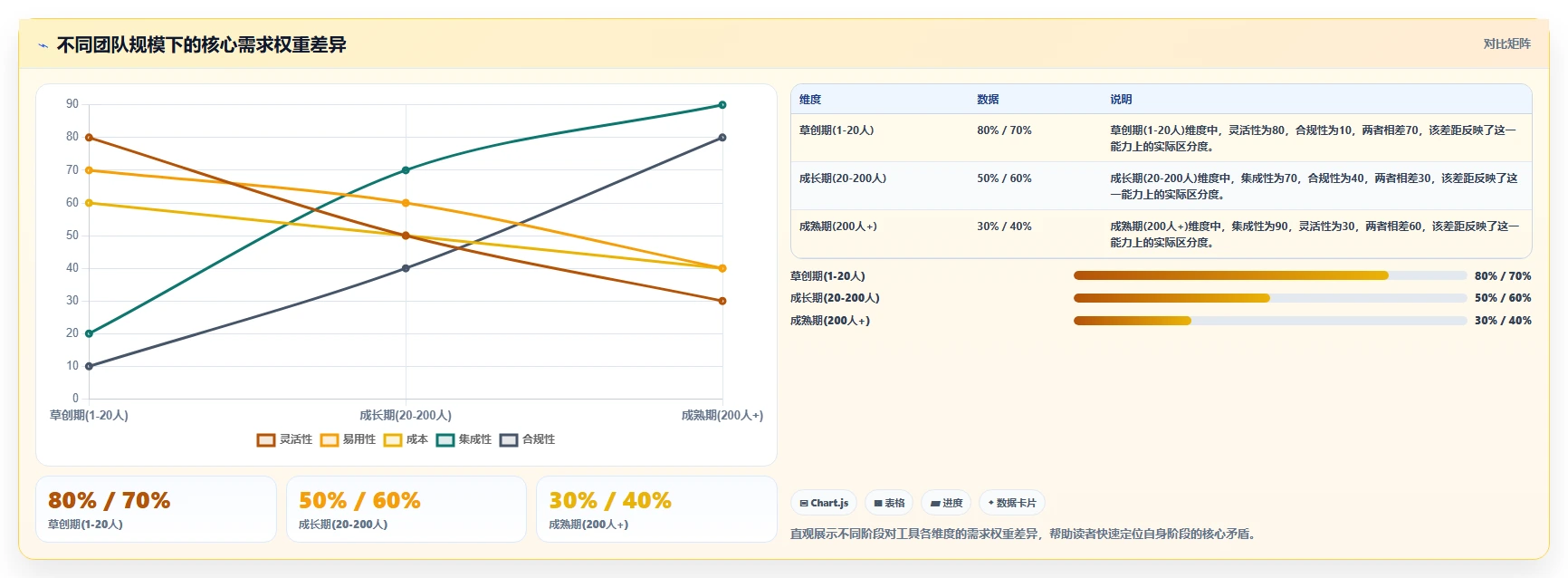Click the 合规性 point at 40 in 成长期
Screen dimensions: 1568x578
click(x=406, y=268)
